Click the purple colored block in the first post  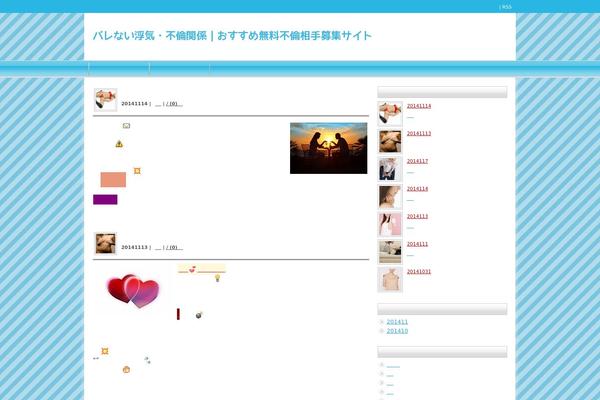tap(105, 199)
